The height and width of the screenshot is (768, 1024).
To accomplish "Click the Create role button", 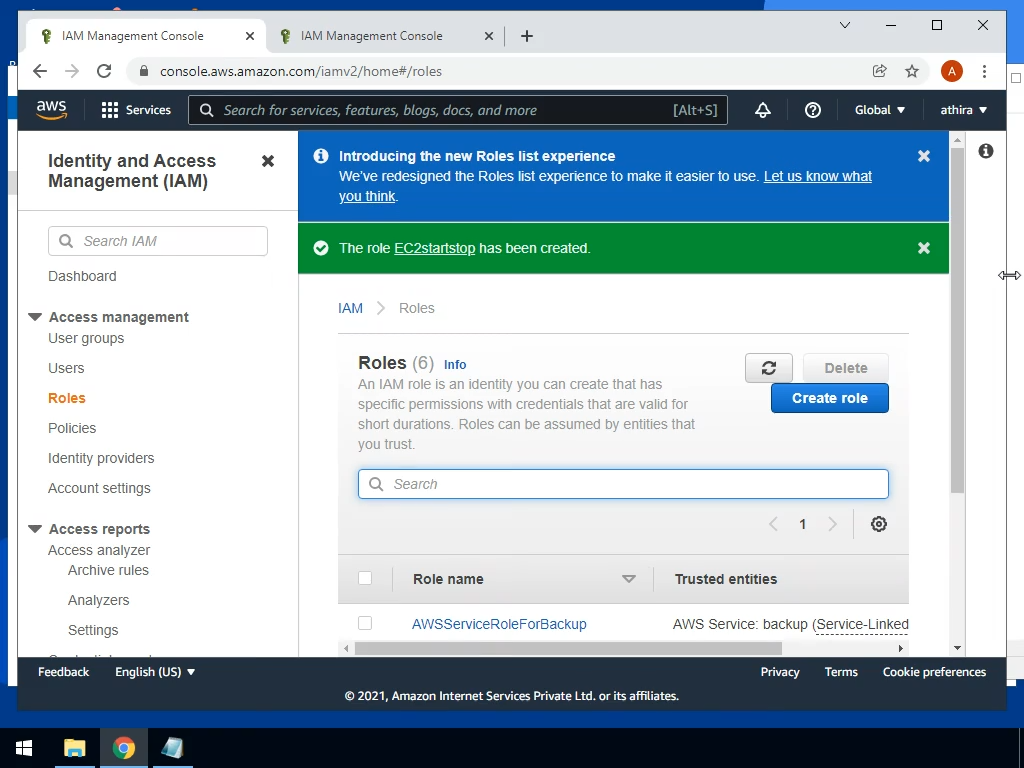I will pos(829,398).
